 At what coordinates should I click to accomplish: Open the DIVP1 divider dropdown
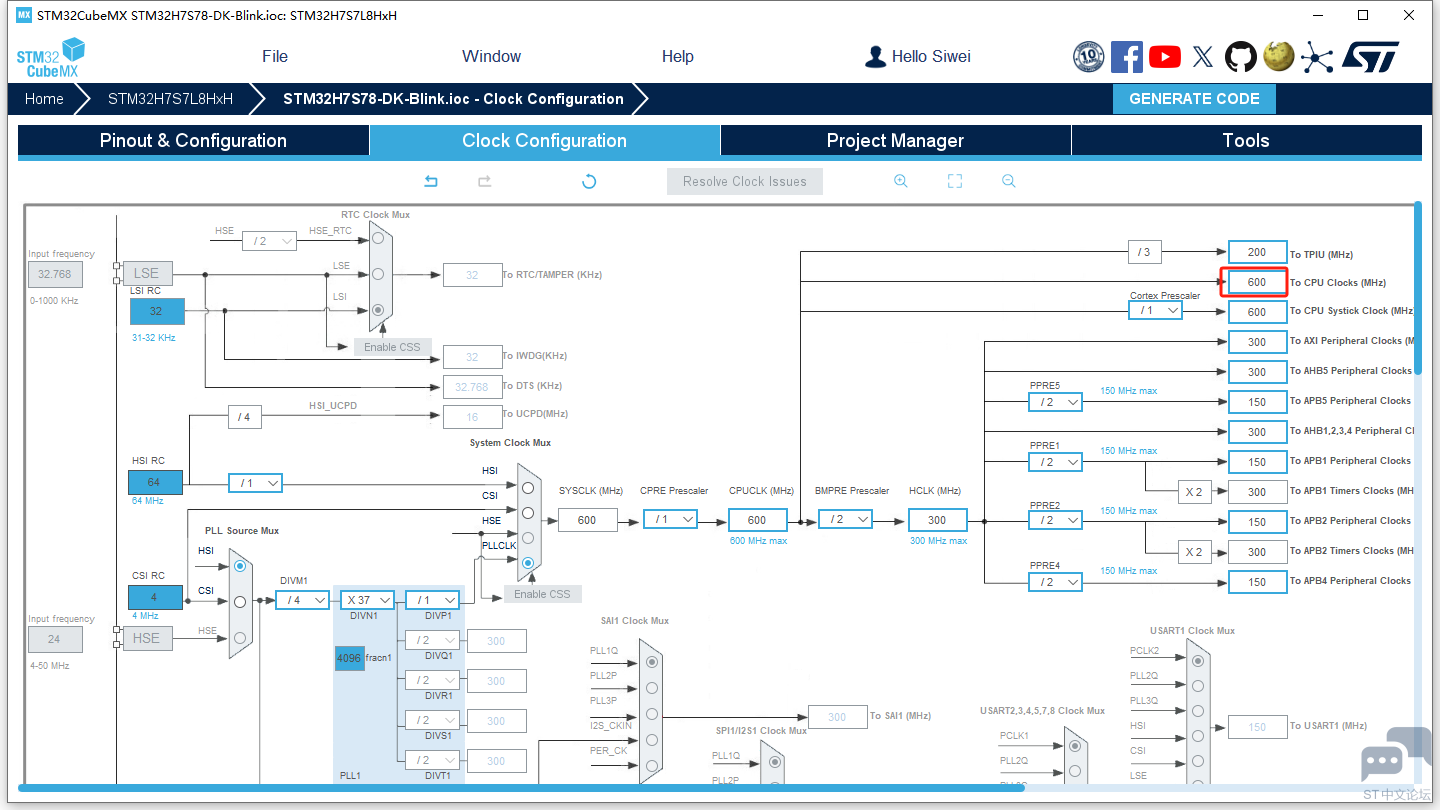(x=432, y=600)
